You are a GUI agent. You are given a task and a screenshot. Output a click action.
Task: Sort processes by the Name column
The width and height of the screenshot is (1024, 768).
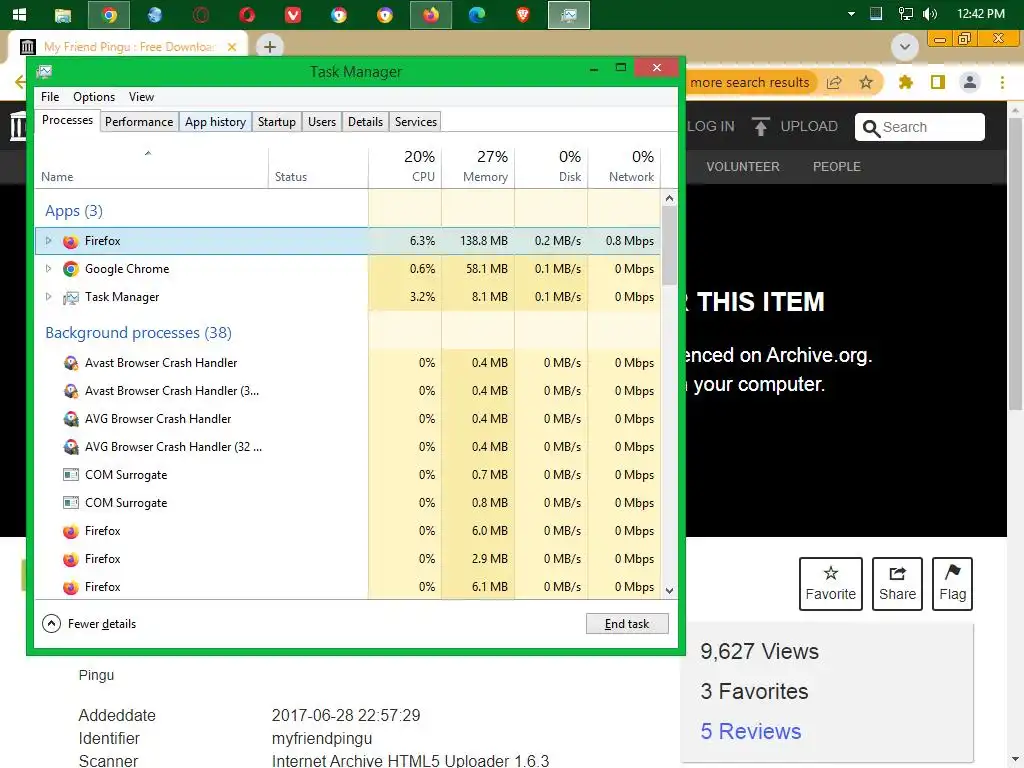pyautogui.click(x=152, y=167)
